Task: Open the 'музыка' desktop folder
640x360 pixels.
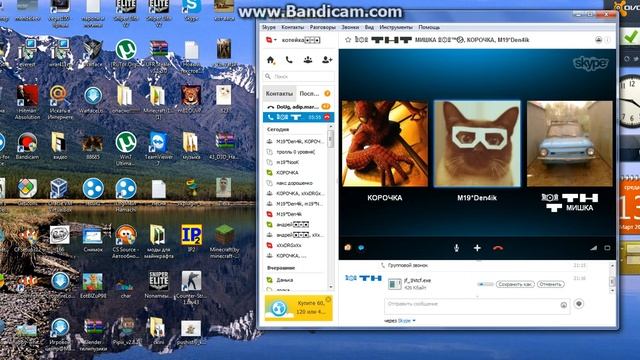Action: pos(191,146)
